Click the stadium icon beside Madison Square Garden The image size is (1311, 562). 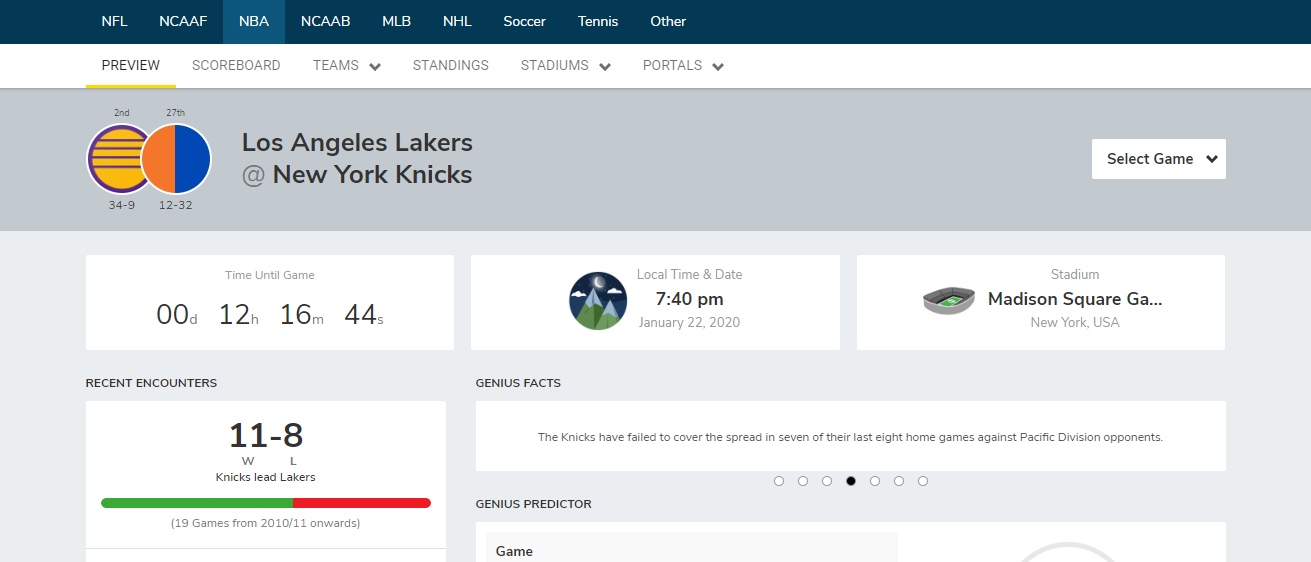pyautogui.click(x=948, y=300)
